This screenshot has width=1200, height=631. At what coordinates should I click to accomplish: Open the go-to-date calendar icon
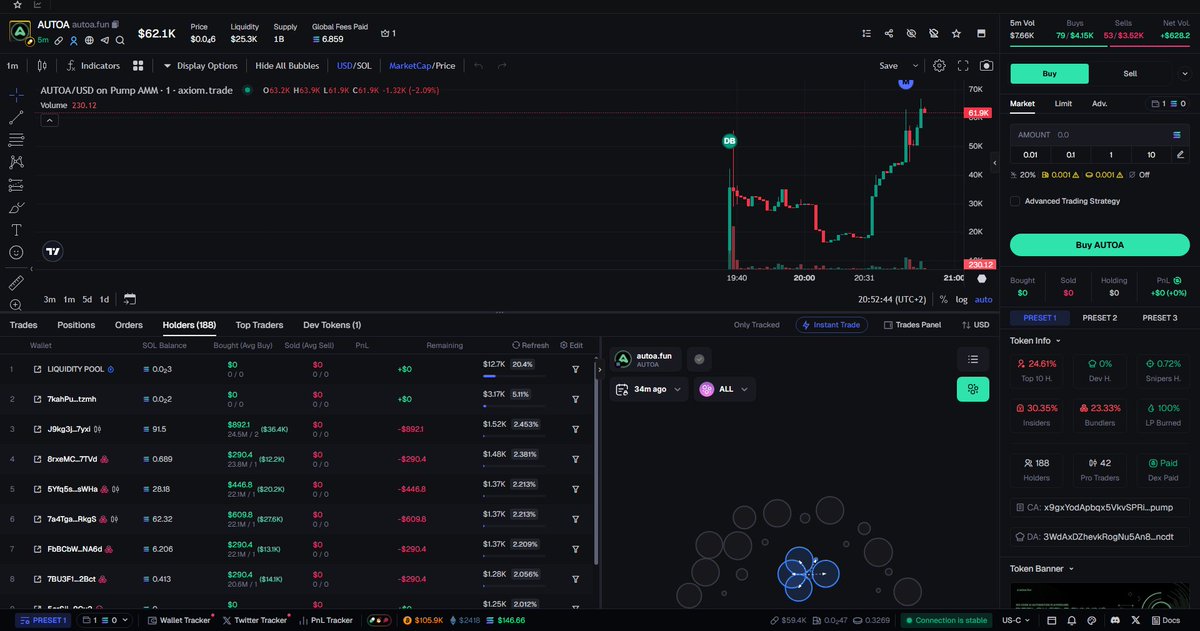click(x=130, y=299)
